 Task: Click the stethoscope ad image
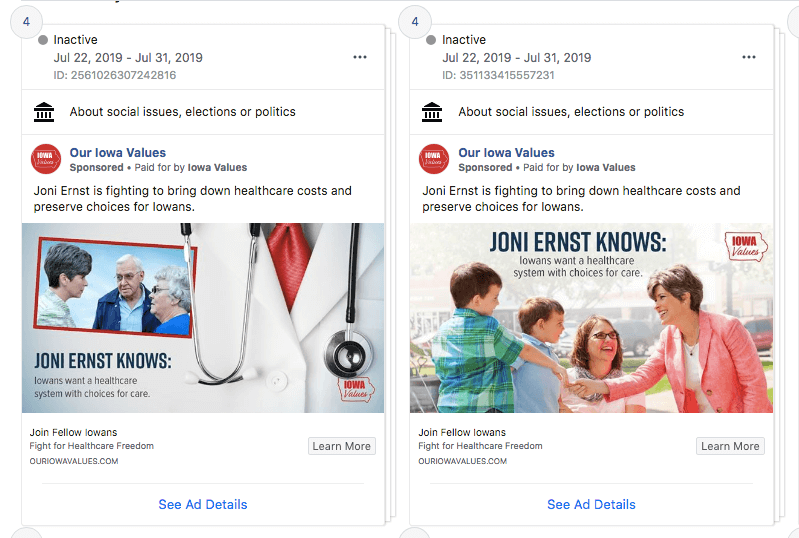(x=203, y=317)
